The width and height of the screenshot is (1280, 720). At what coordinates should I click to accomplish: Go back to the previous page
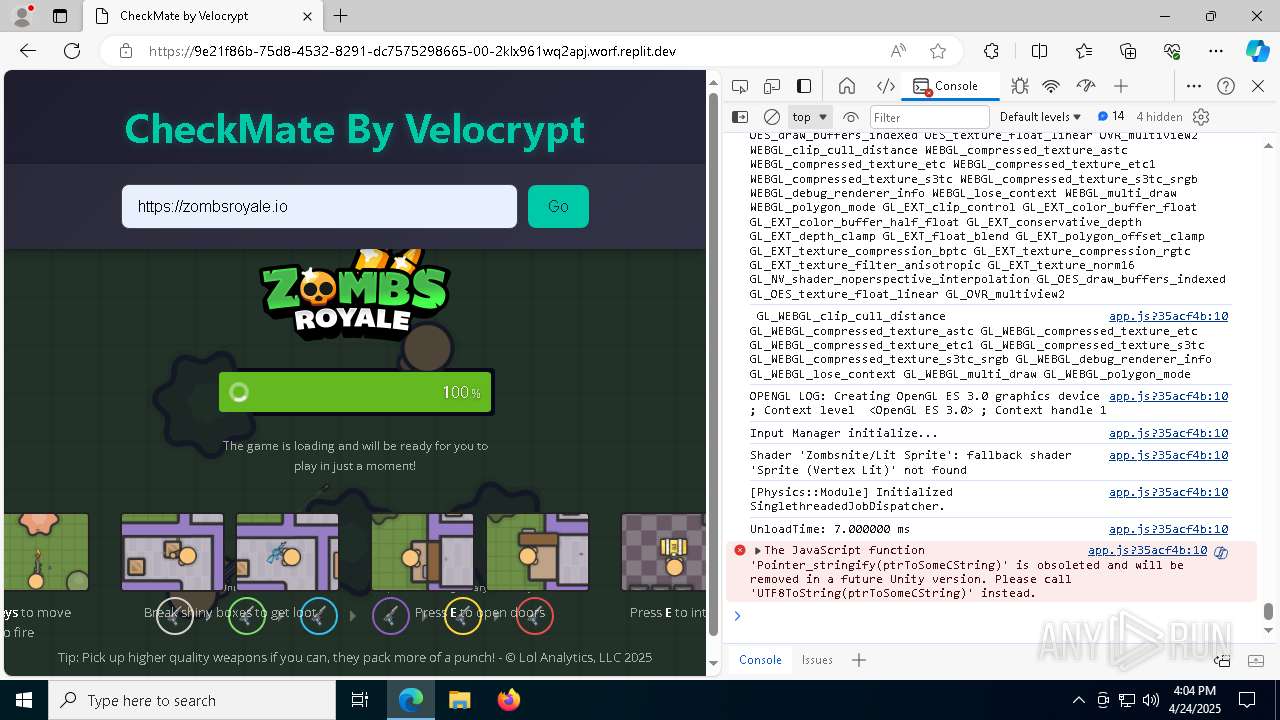[28, 51]
